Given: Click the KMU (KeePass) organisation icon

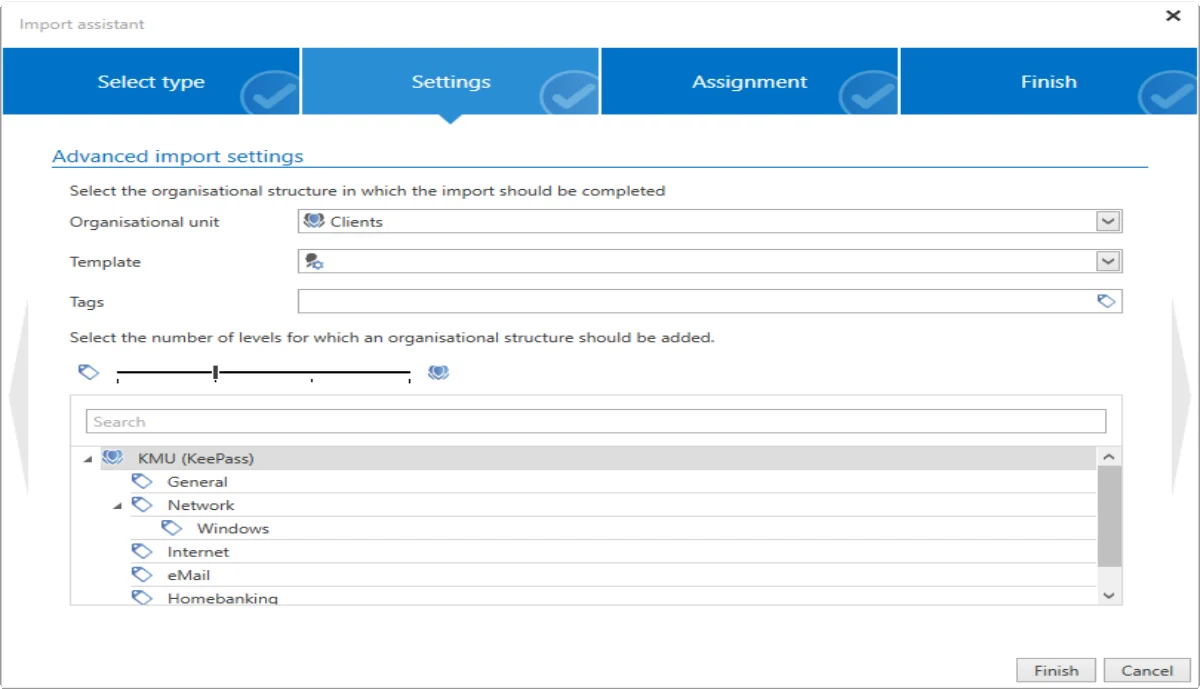Looking at the screenshot, I should click(x=113, y=458).
